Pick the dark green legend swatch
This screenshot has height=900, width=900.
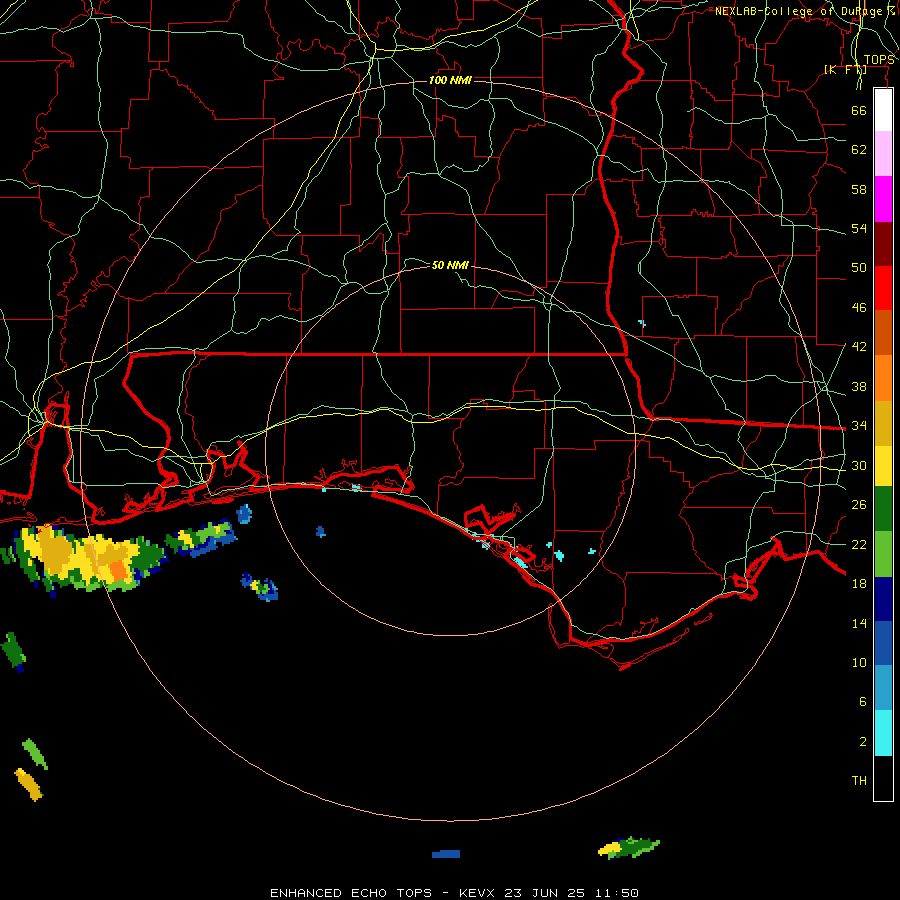click(x=883, y=509)
